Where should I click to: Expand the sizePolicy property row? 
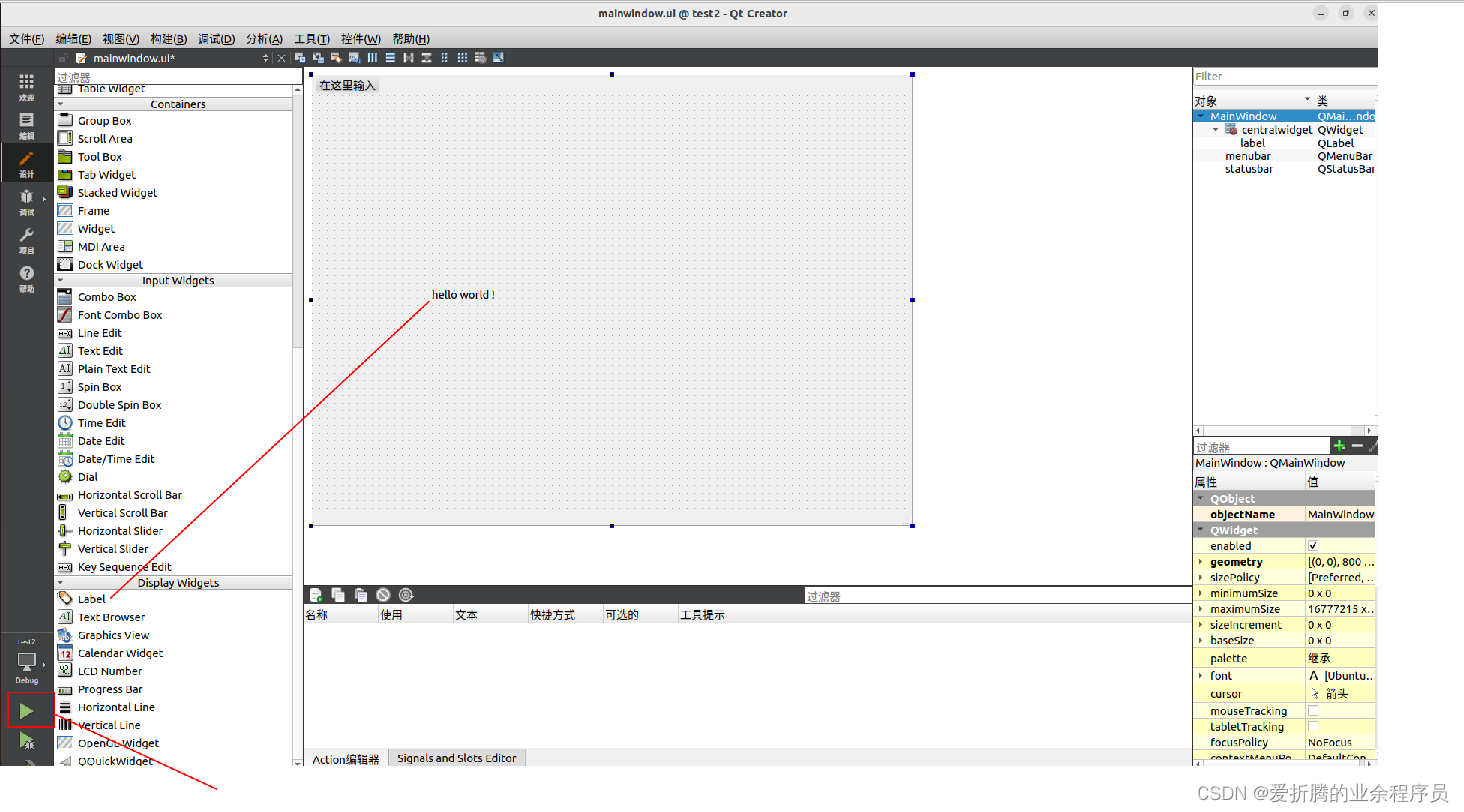click(x=1200, y=578)
